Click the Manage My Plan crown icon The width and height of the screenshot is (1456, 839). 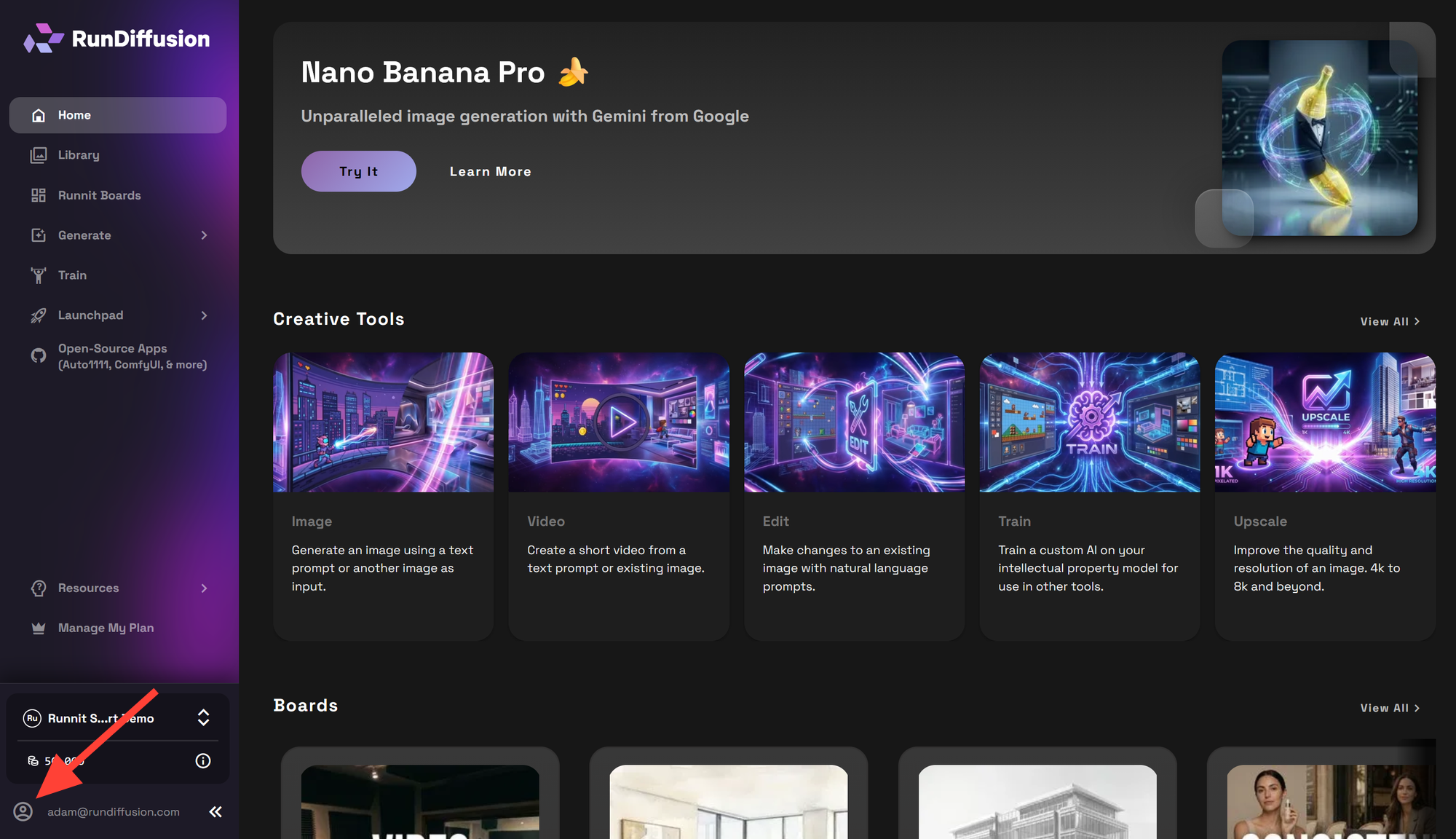pos(39,628)
